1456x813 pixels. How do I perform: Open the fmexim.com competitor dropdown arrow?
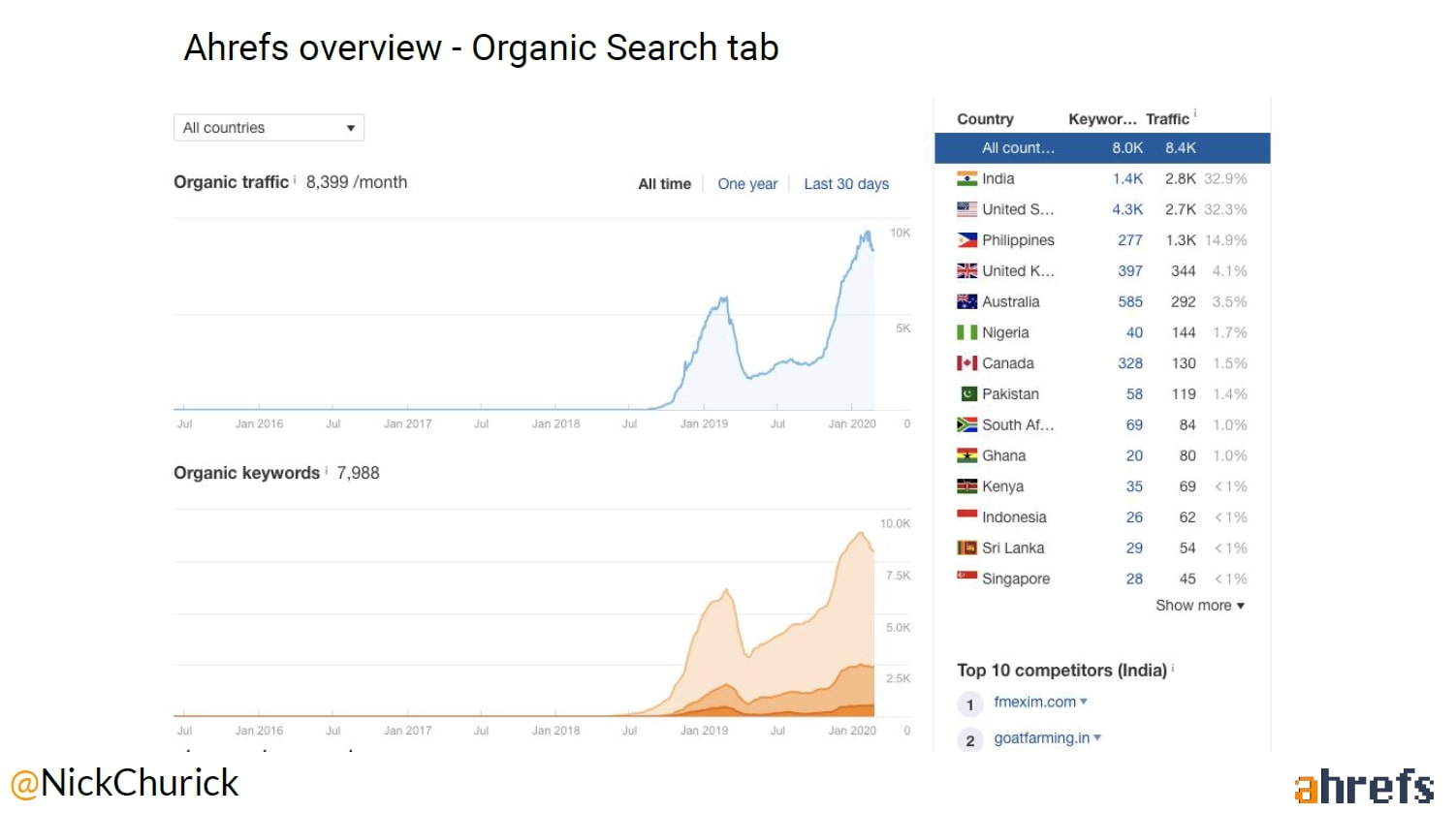pyautogui.click(x=1084, y=702)
